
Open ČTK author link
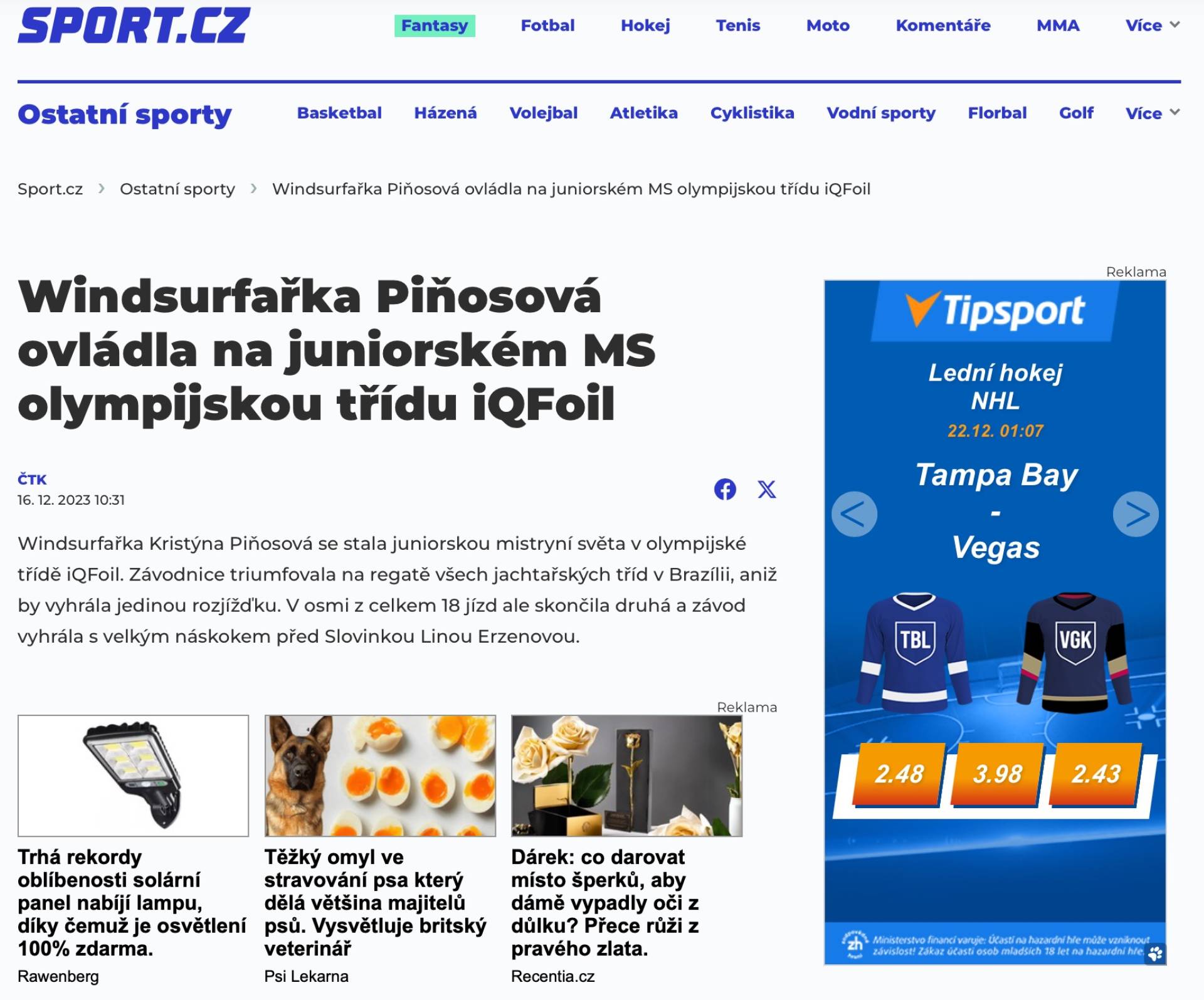coord(32,480)
